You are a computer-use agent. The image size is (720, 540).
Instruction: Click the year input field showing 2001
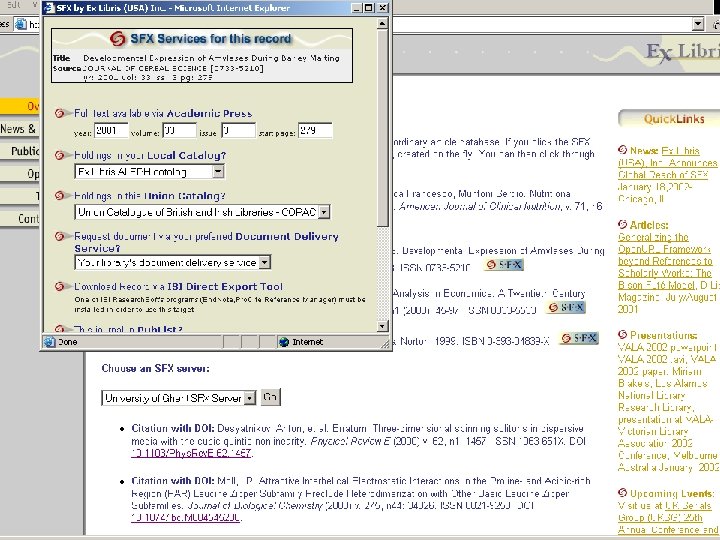[111, 131]
